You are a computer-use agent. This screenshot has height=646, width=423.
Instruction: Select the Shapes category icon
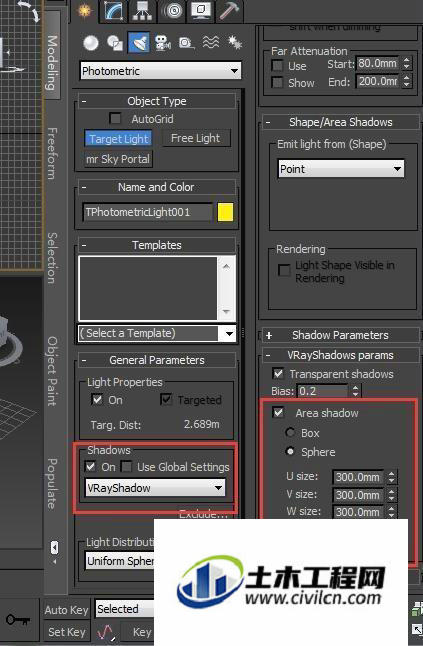tap(115, 43)
